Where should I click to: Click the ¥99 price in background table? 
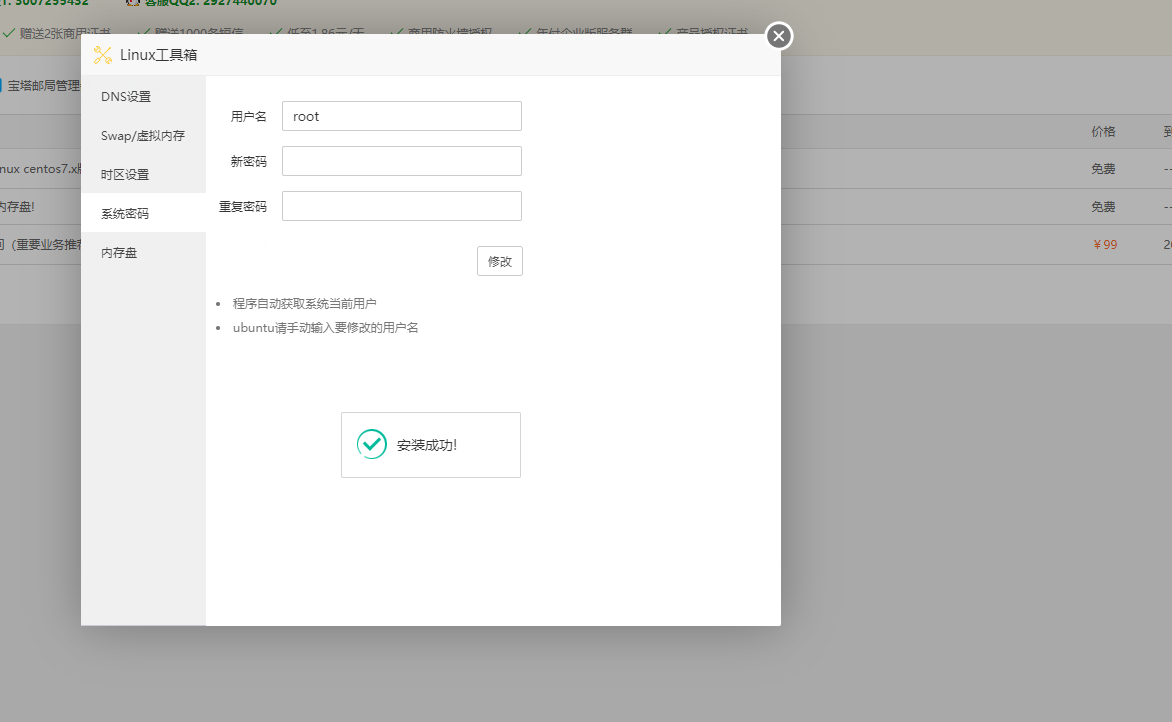1105,244
